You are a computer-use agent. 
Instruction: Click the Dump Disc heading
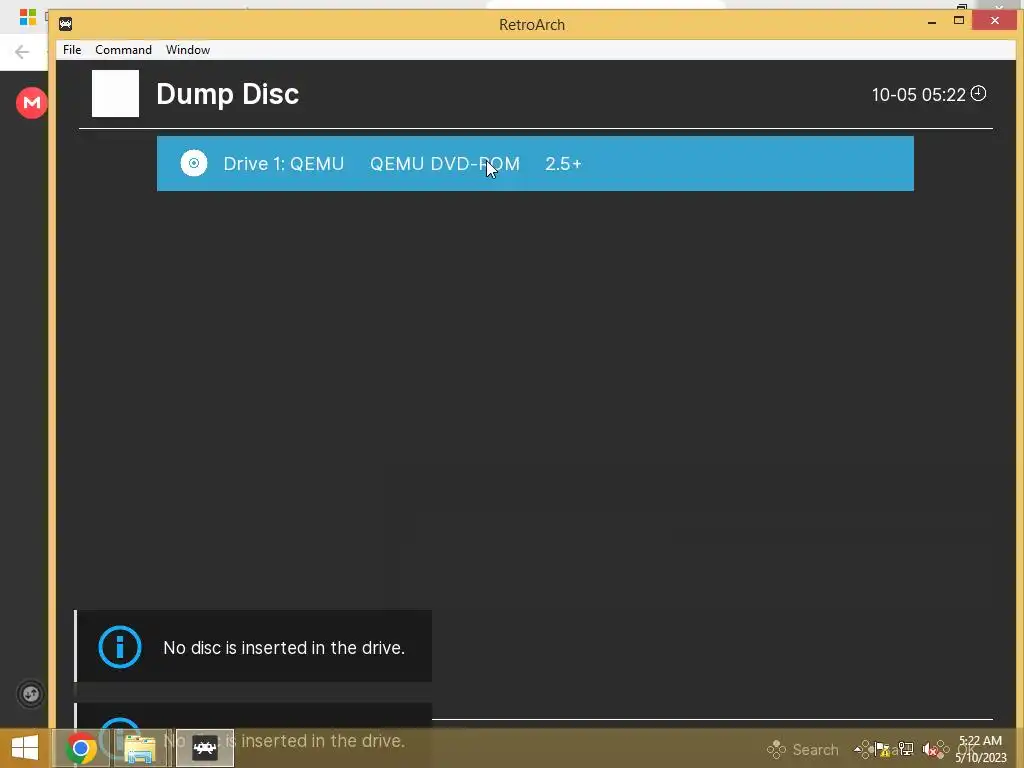click(x=227, y=94)
